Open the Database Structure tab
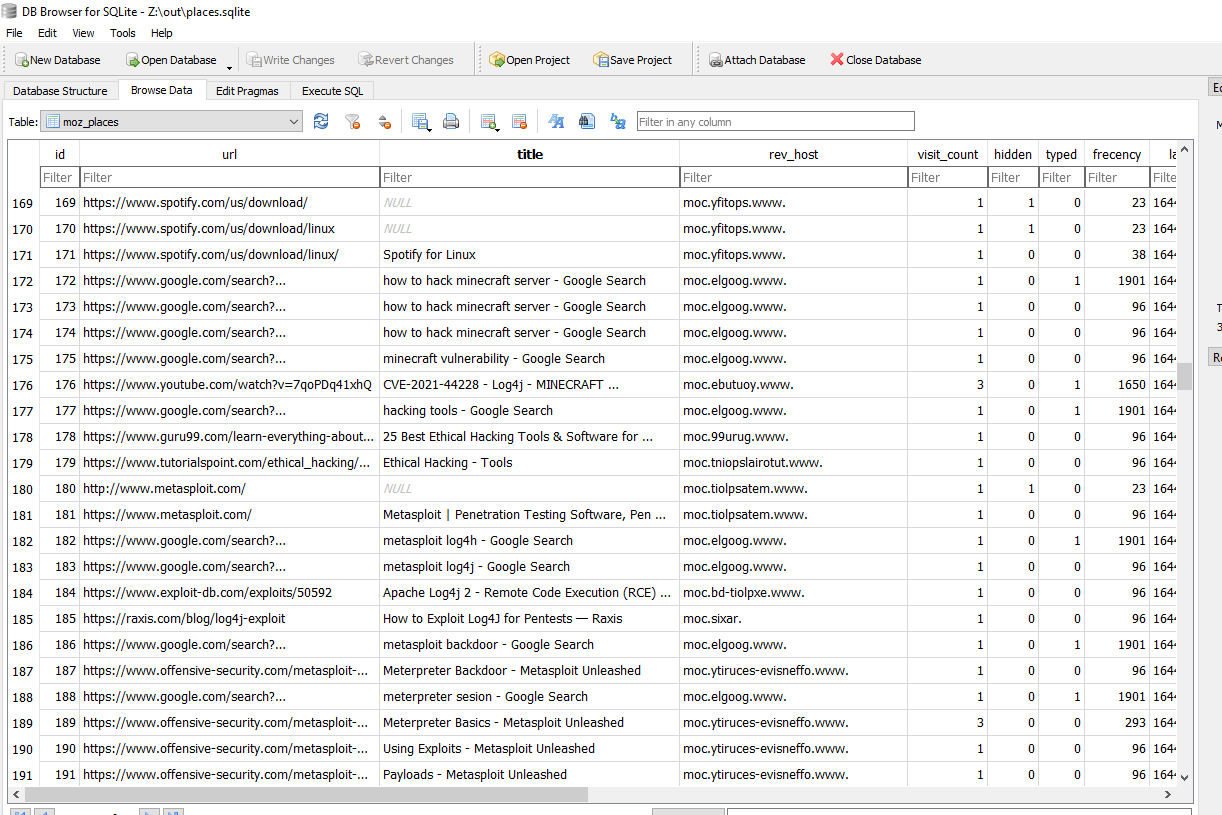 click(60, 91)
